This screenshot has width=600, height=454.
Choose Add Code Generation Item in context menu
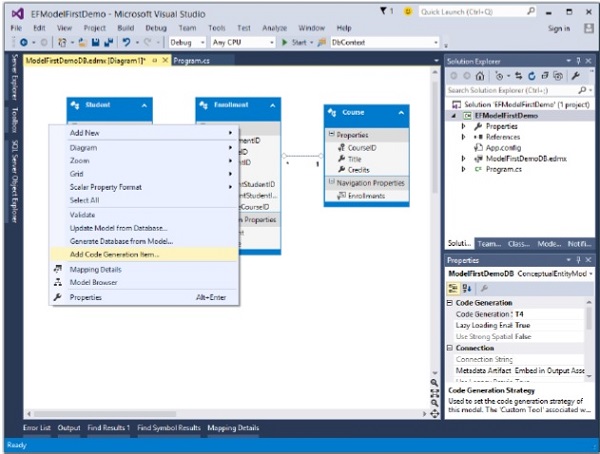click(x=114, y=254)
